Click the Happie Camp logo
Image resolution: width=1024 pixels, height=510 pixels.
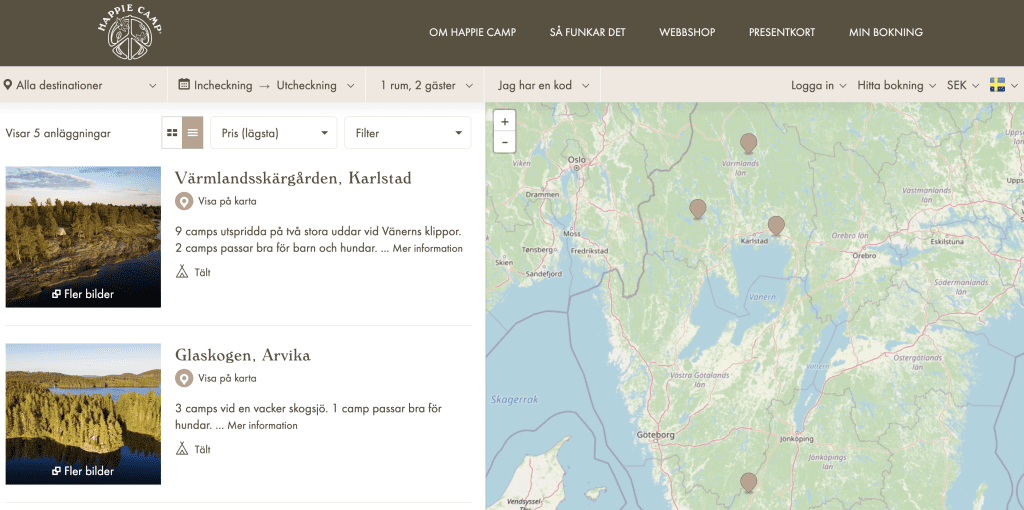(x=130, y=33)
